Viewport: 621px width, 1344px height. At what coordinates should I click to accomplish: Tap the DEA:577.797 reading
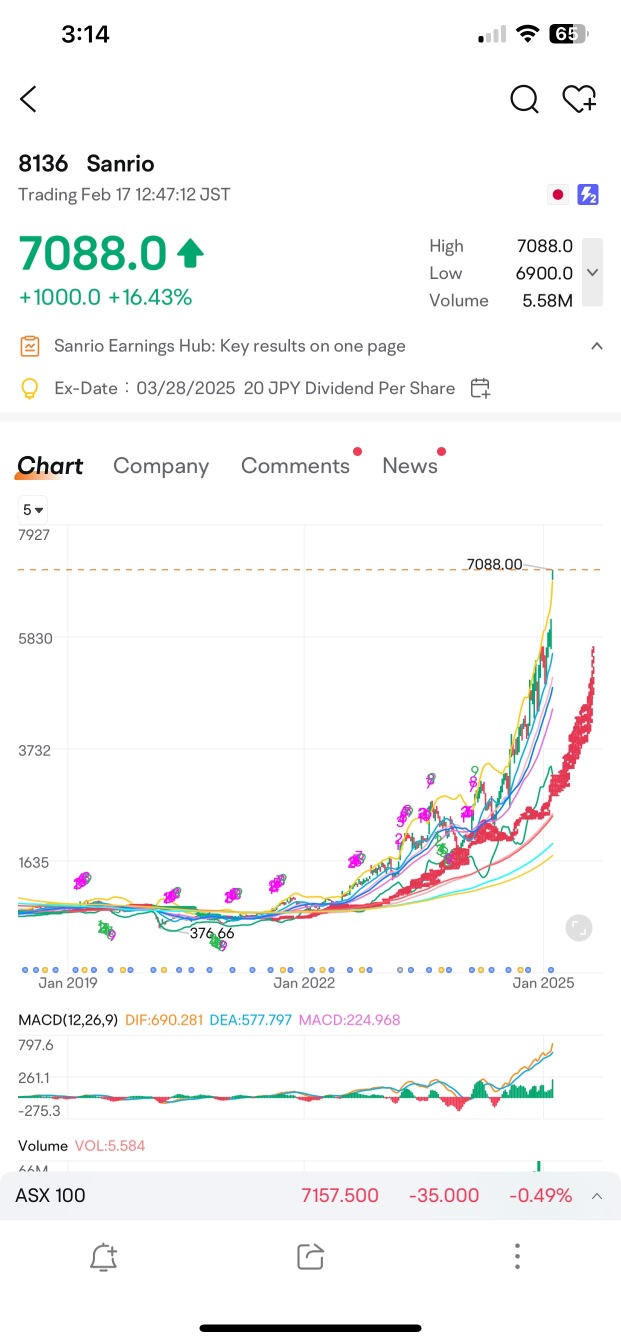(251, 1020)
